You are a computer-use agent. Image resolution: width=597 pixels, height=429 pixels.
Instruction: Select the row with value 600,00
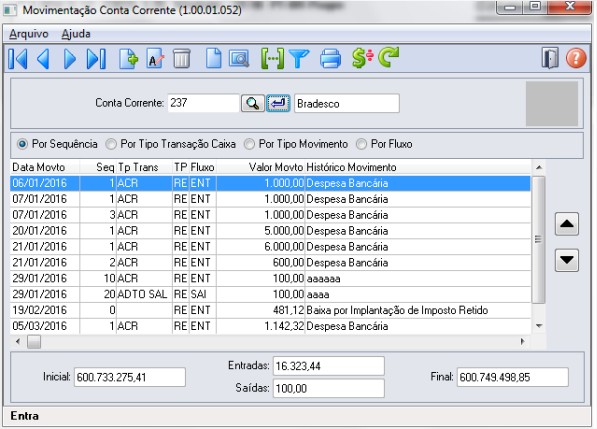(x=270, y=263)
